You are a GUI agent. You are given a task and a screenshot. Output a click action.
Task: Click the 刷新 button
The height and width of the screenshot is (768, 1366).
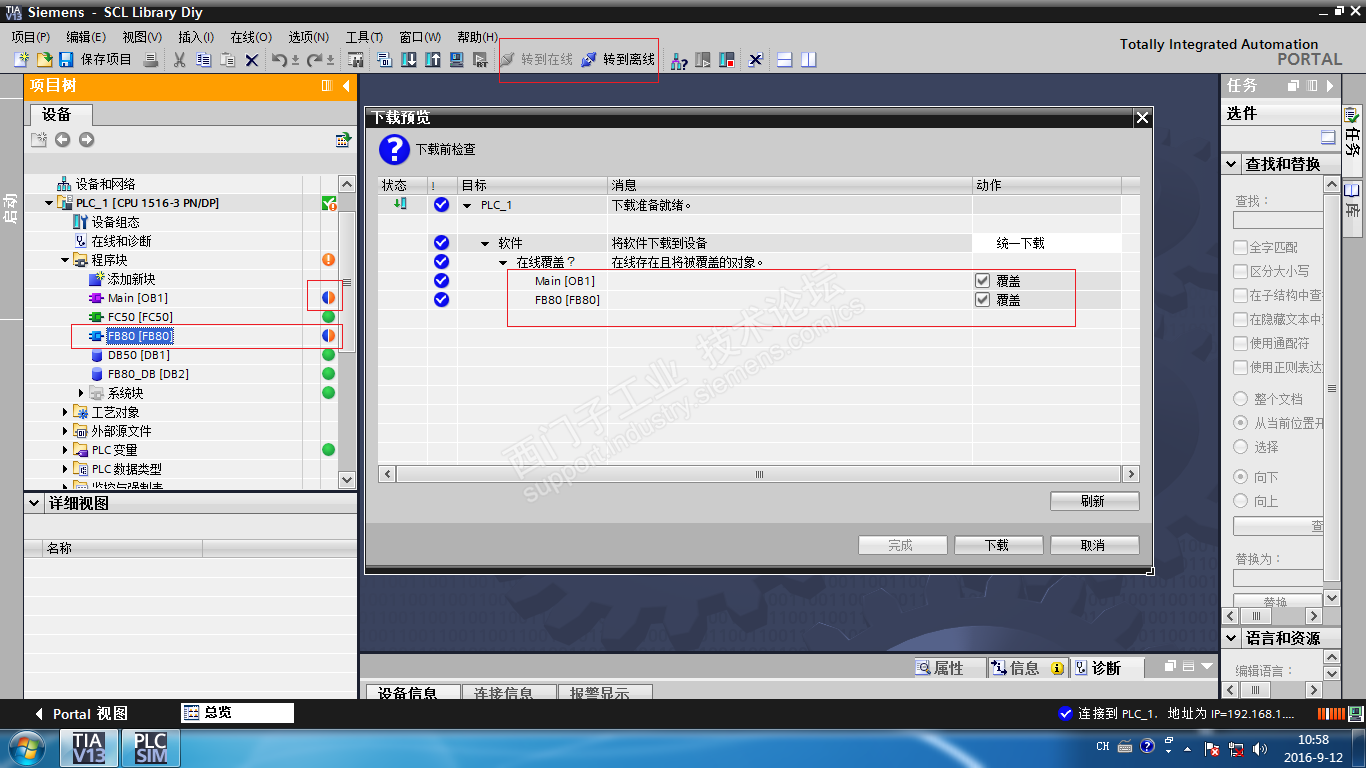1094,501
